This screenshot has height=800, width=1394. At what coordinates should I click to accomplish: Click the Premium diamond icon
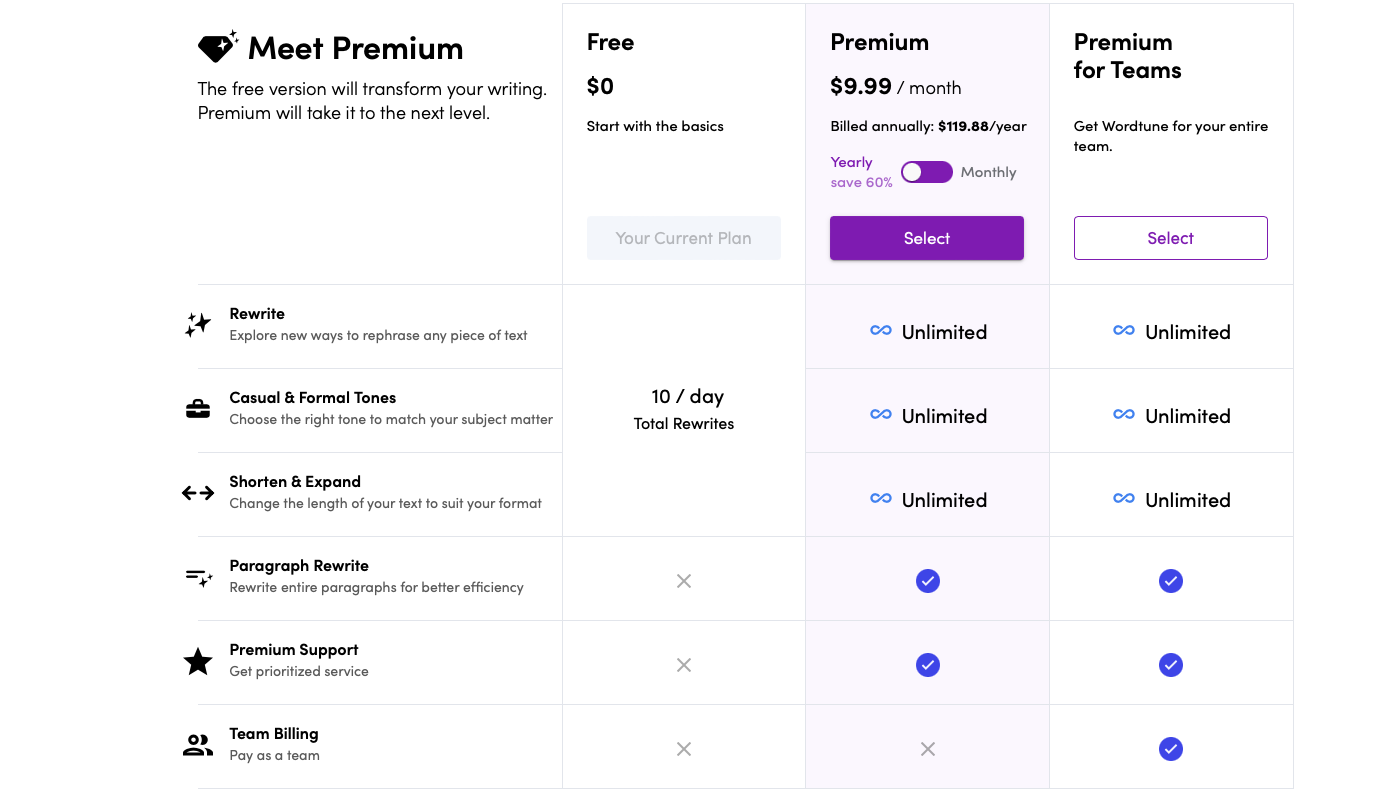[x=217, y=47]
